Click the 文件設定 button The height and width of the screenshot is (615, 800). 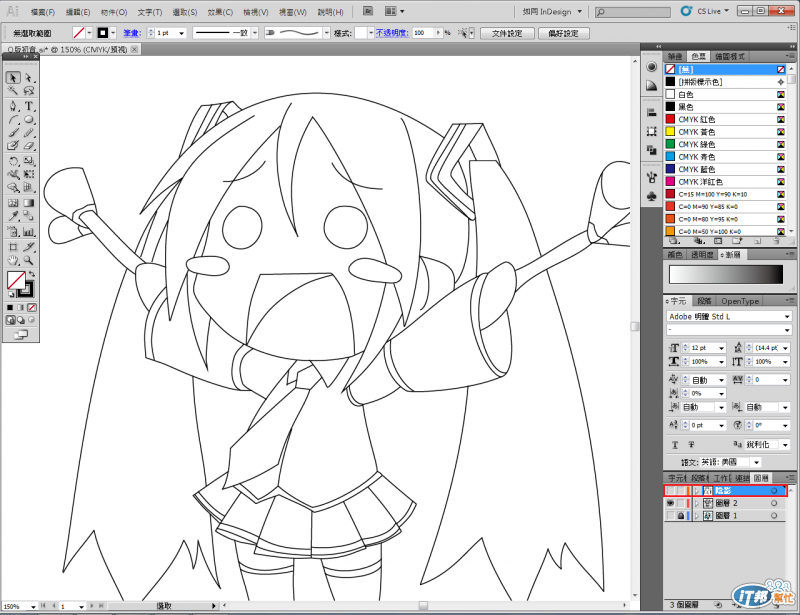point(507,33)
